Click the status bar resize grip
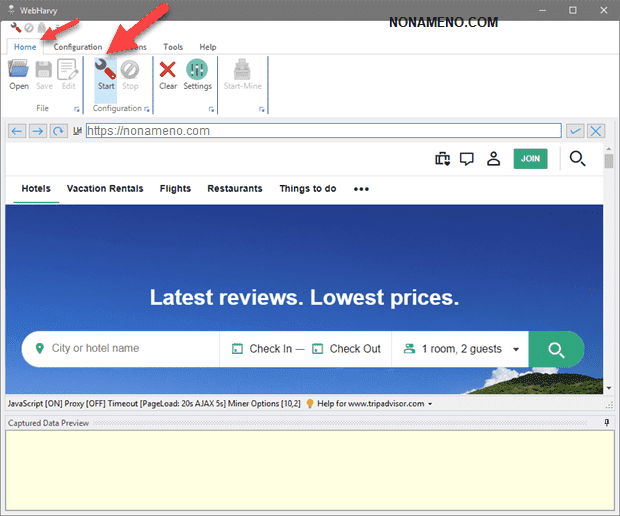The height and width of the screenshot is (516, 620). click(x=610, y=405)
